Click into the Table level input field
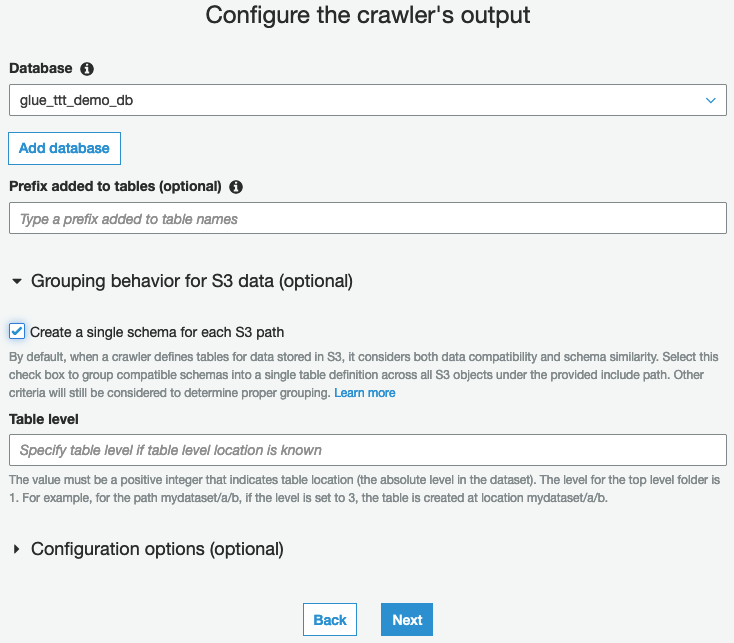 pyautogui.click(x=367, y=450)
